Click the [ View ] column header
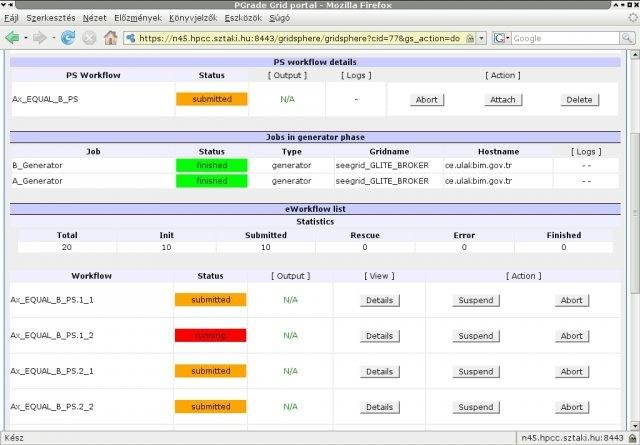Viewport: 640px width, 445px height. pos(379,276)
